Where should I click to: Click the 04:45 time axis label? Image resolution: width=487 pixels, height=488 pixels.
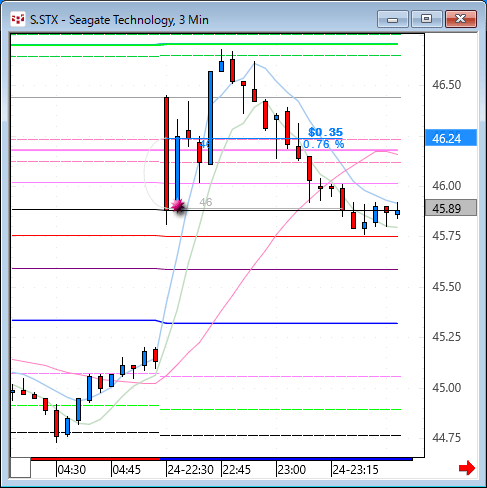[x=127, y=470]
